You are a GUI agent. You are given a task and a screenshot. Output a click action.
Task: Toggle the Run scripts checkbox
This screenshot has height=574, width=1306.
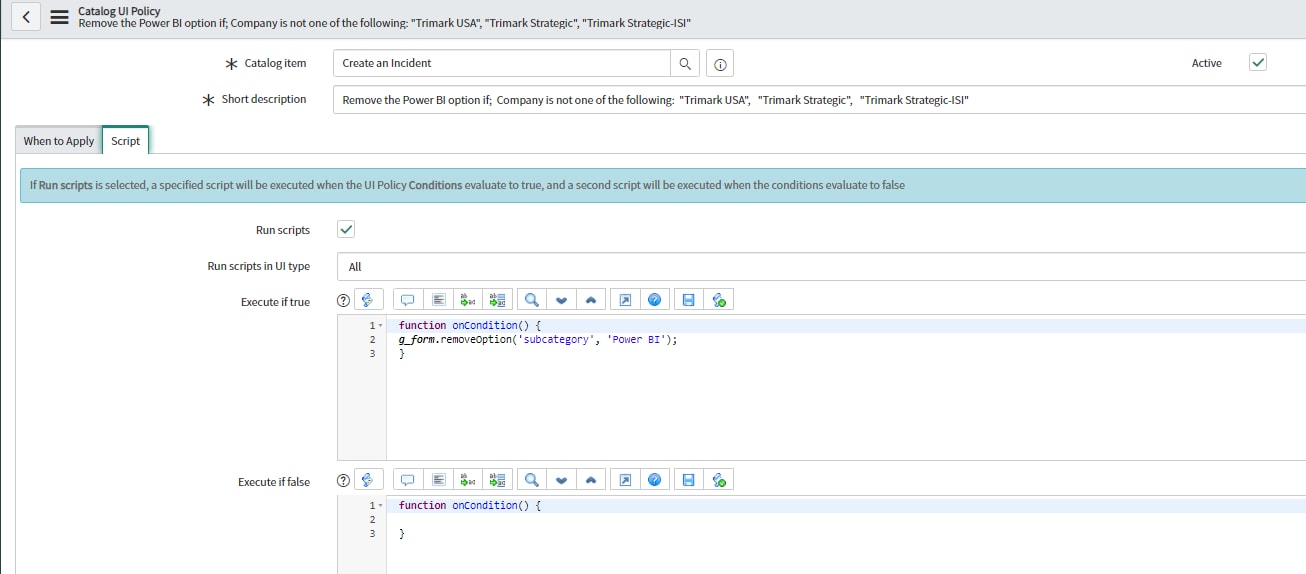(346, 229)
